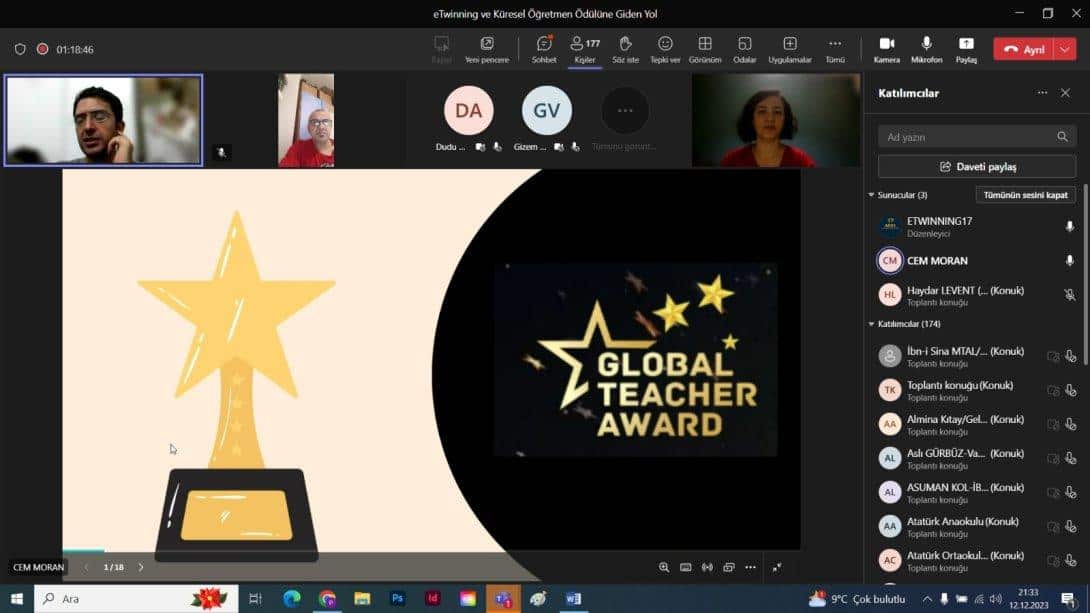Open shared content more options

pyautogui.click(x=750, y=567)
